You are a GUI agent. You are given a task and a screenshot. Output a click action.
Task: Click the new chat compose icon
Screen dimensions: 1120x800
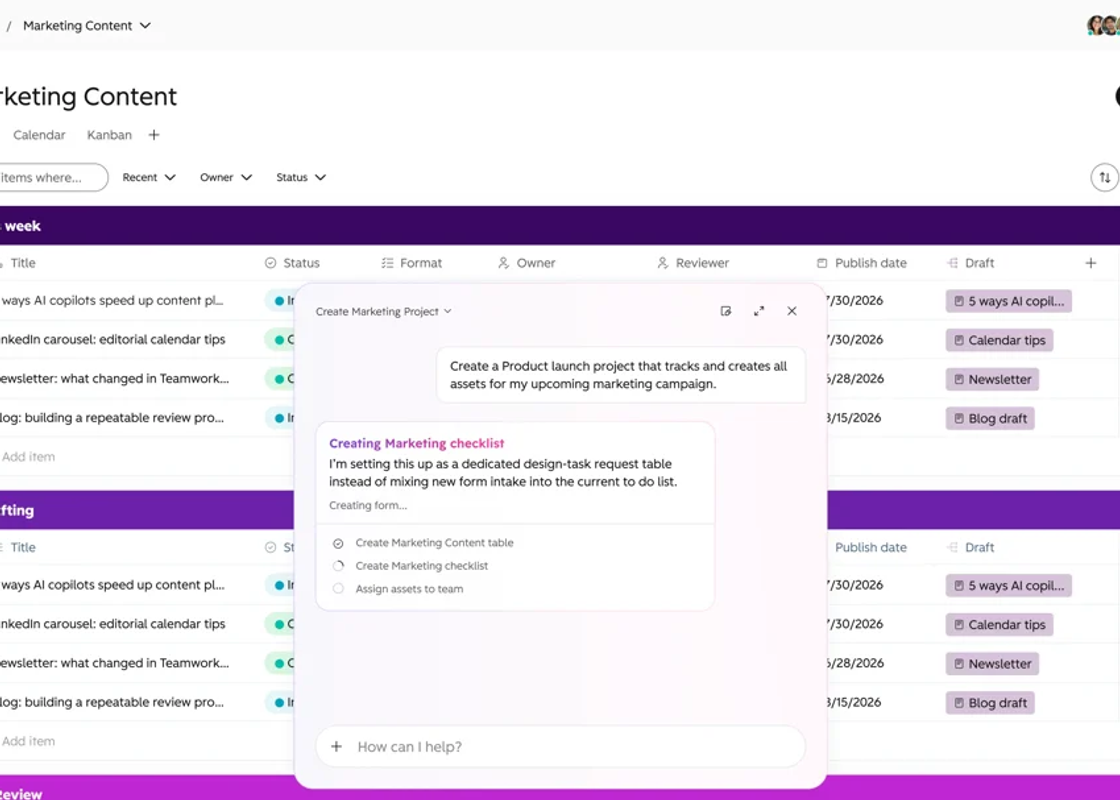pos(726,311)
